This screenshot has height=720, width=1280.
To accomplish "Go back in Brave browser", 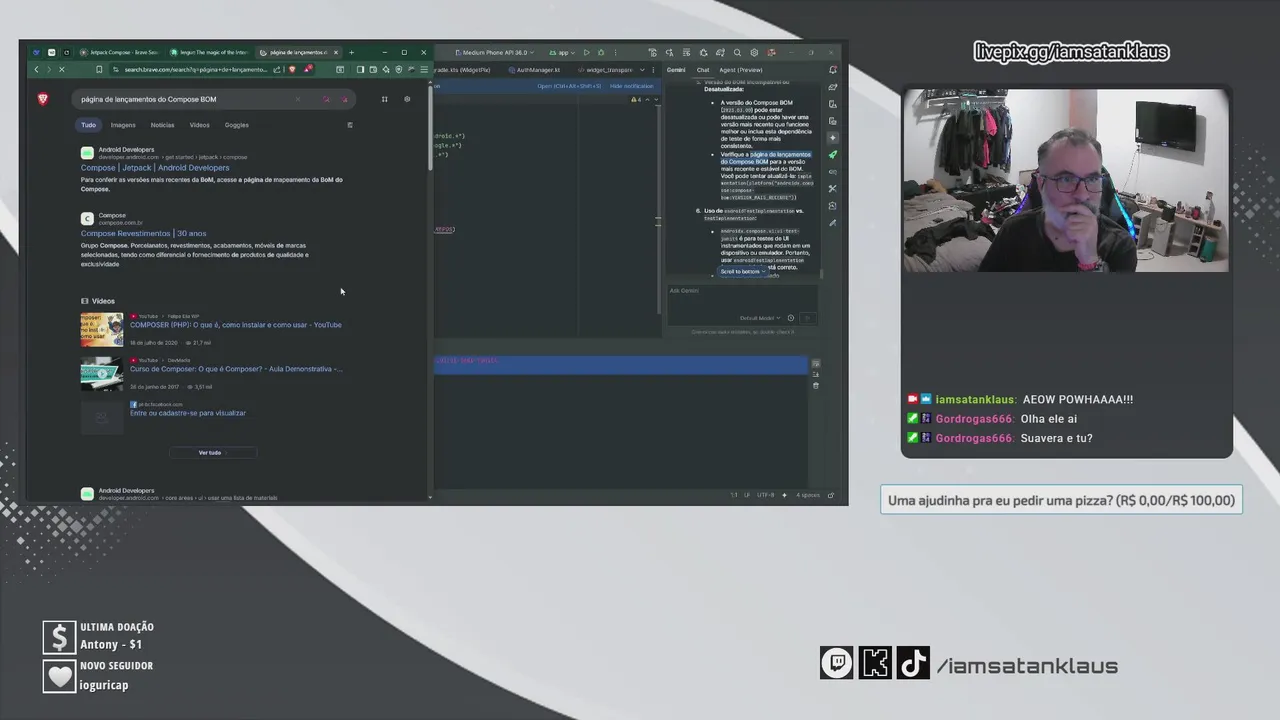I will pyautogui.click(x=36, y=69).
